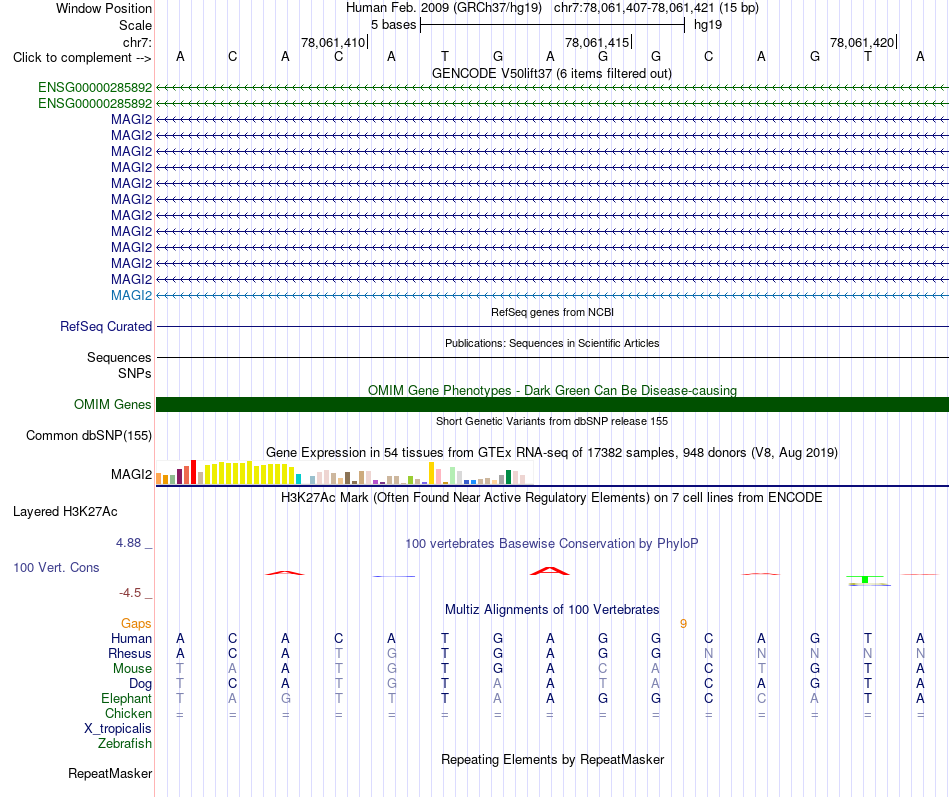Click the -4.5 PhyloP lower scale value
Viewport: 950px width, 797px height.
click(130, 593)
